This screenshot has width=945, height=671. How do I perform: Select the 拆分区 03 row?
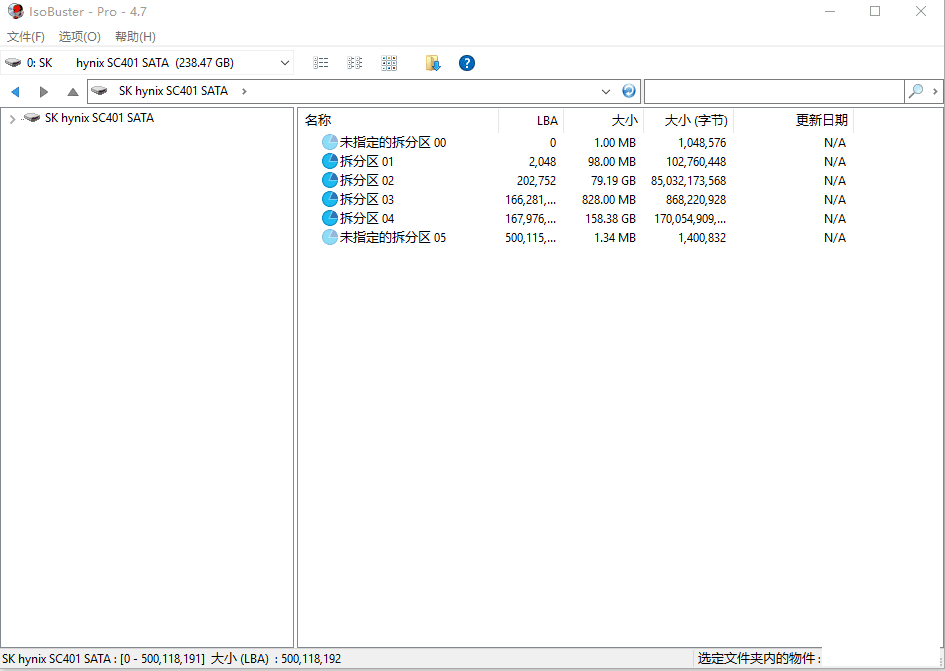tap(576, 200)
